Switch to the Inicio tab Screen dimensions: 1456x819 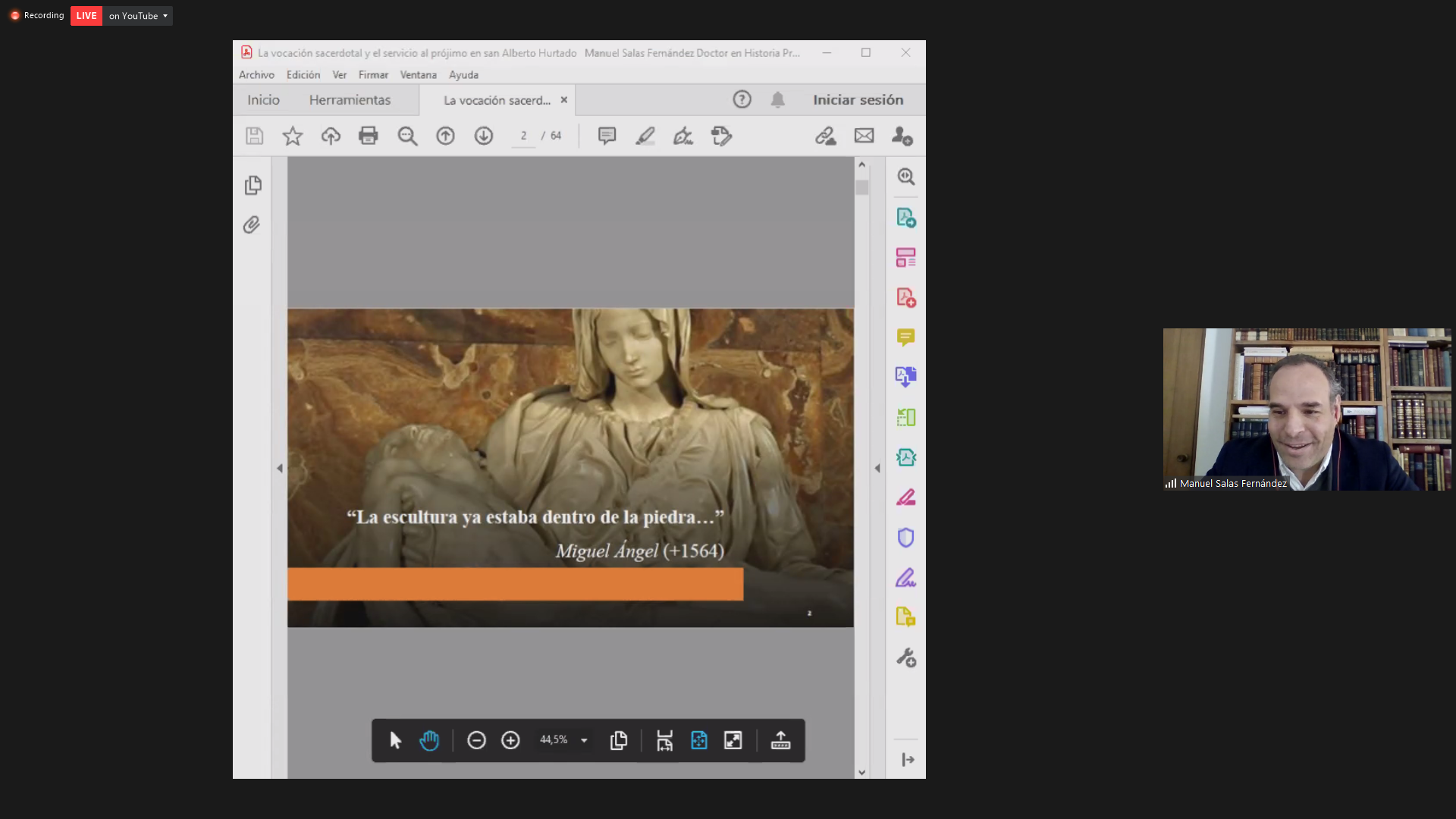point(263,100)
